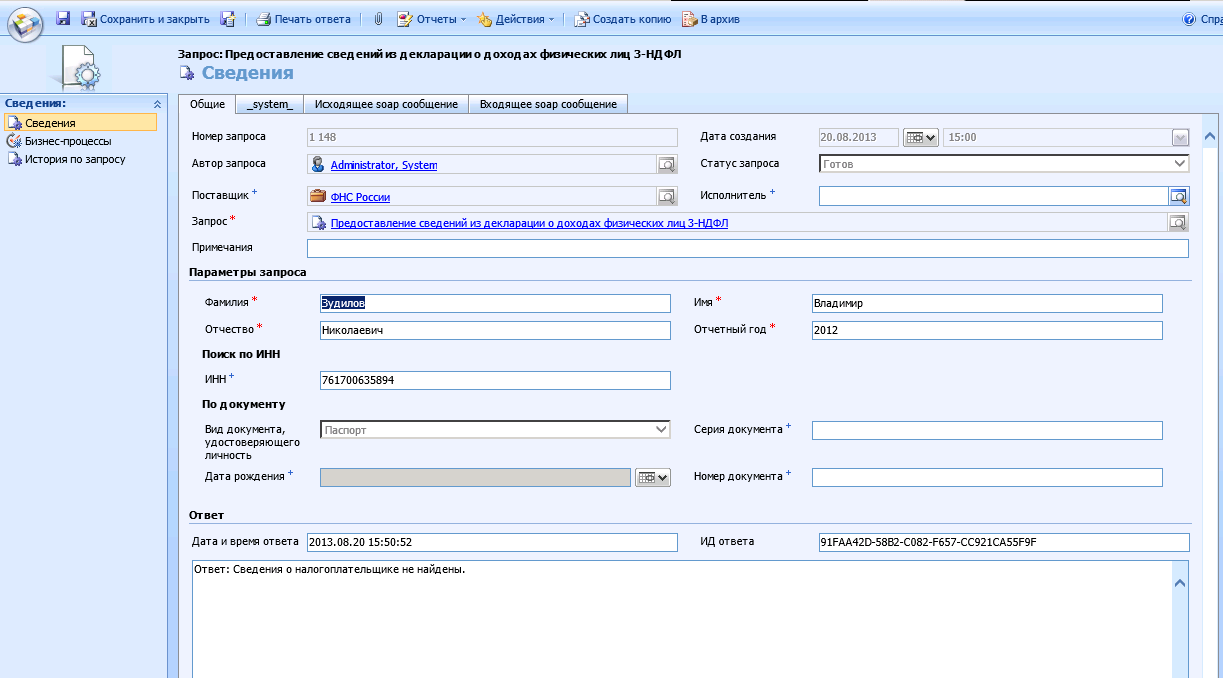Click the Примечания input field
1223x678 pixels.
tap(747, 248)
